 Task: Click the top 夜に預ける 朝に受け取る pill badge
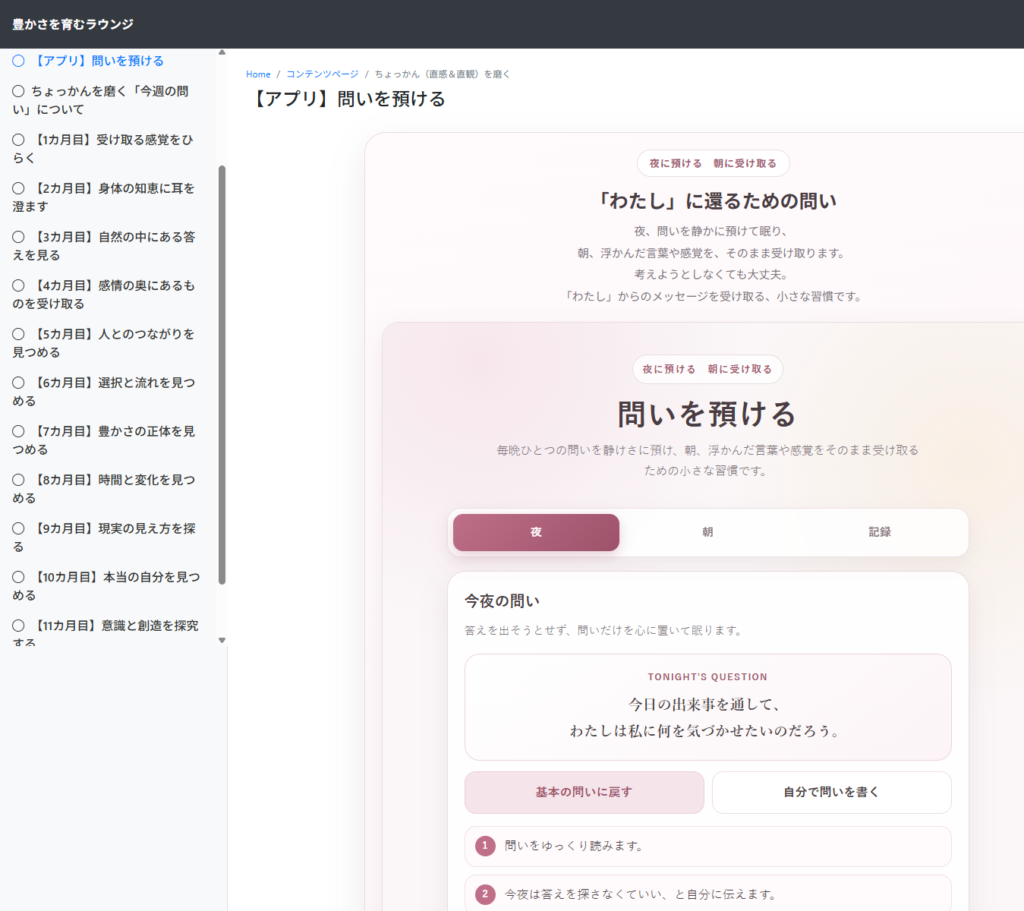[x=713, y=163]
